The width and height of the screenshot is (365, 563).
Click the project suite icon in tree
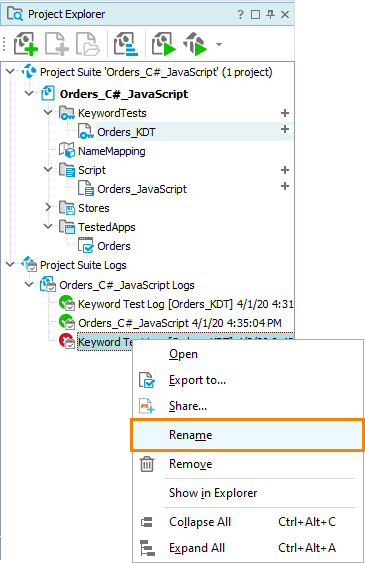click(x=29, y=71)
